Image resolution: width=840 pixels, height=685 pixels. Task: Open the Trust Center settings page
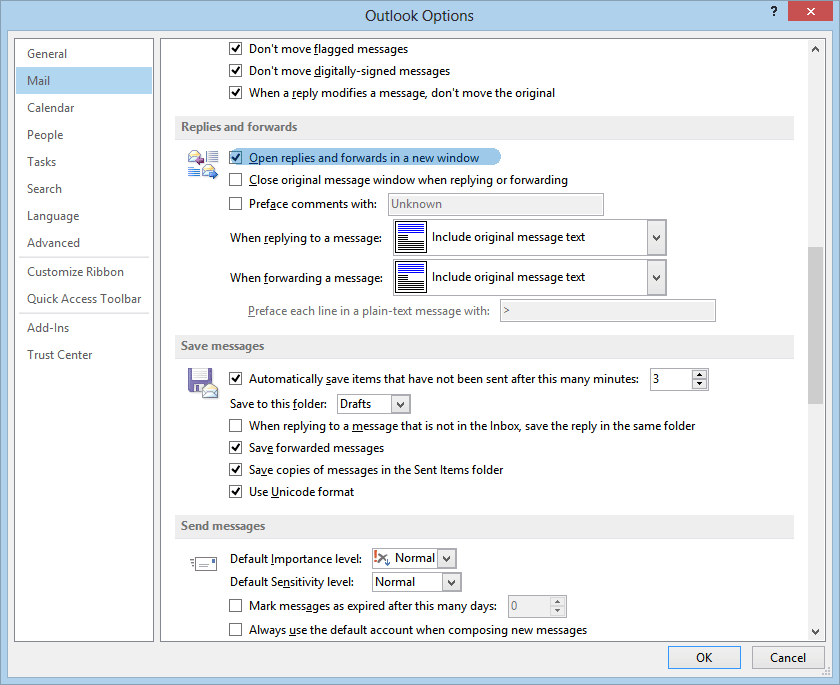[60, 354]
